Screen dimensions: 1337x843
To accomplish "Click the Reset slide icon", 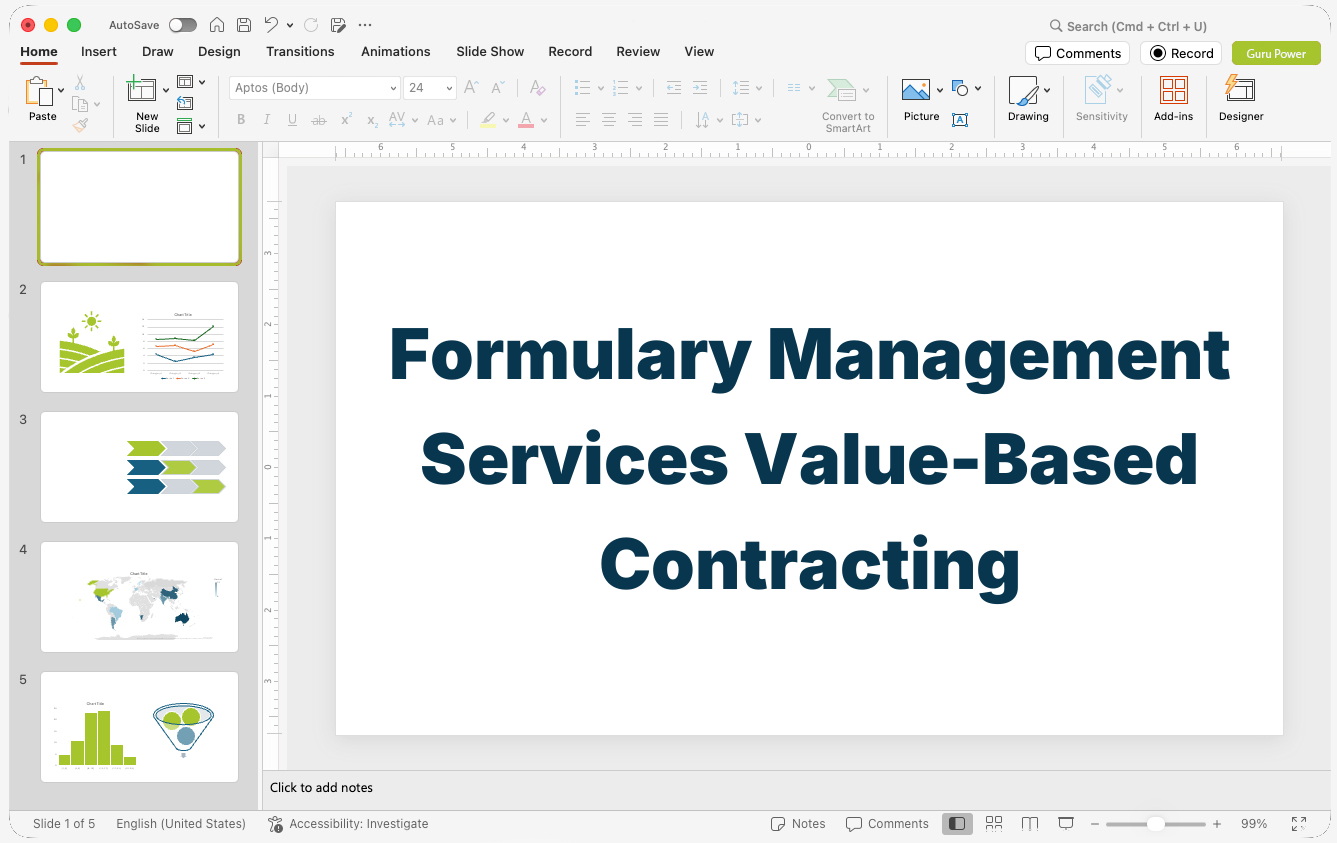I will click(x=185, y=103).
